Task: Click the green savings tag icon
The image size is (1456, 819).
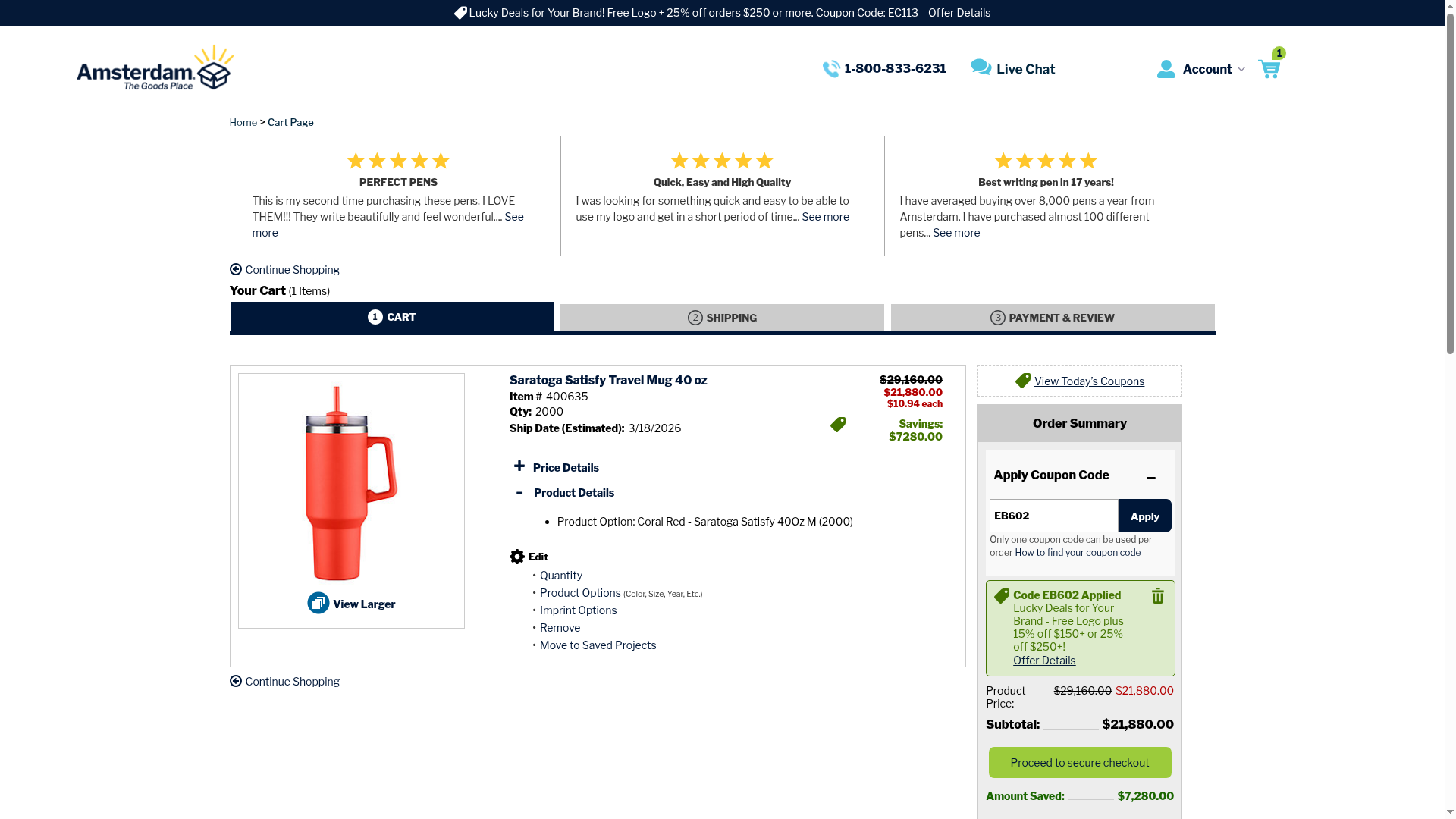Action: 838,425
